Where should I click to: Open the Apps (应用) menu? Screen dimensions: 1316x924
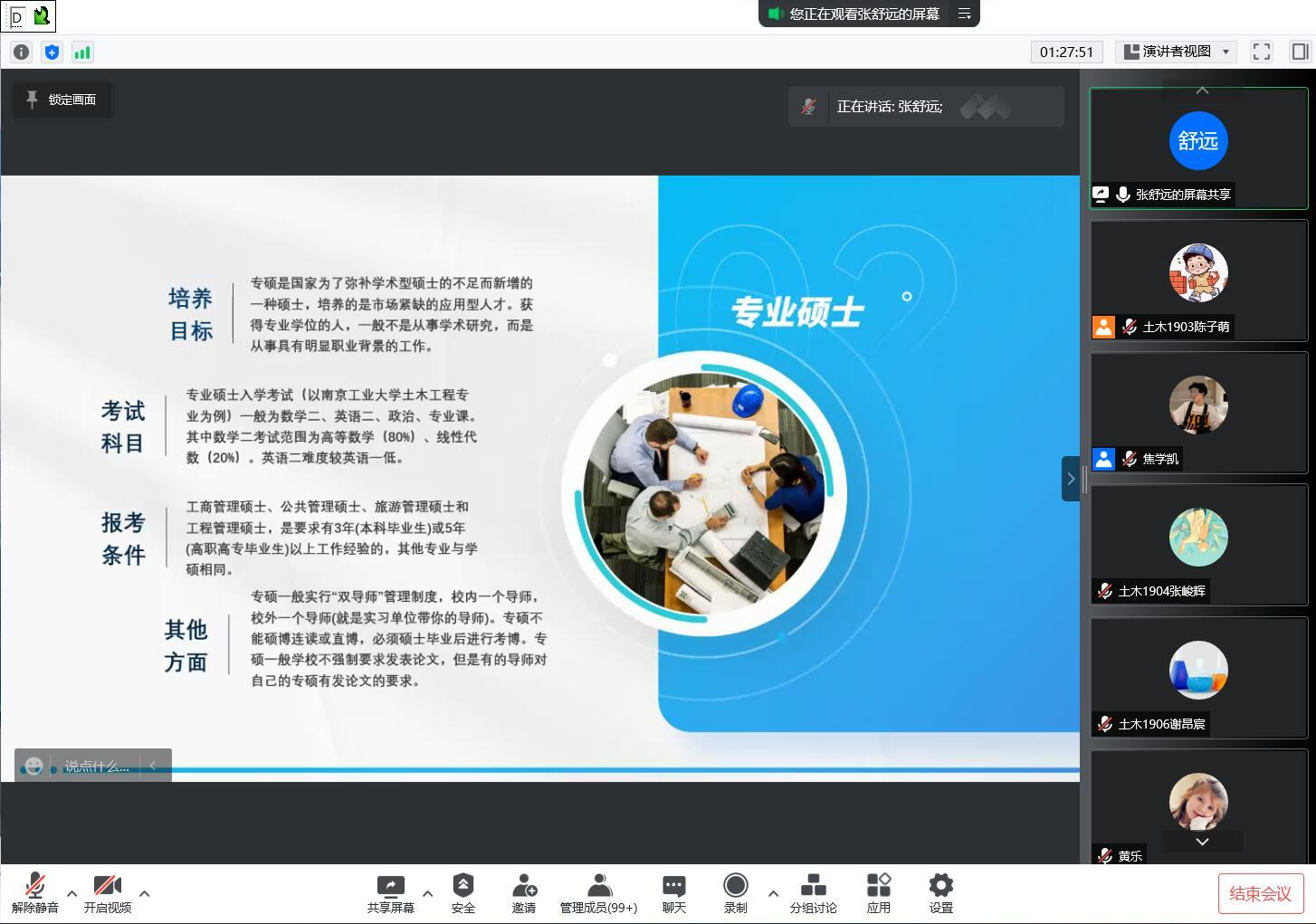coord(878,893)
